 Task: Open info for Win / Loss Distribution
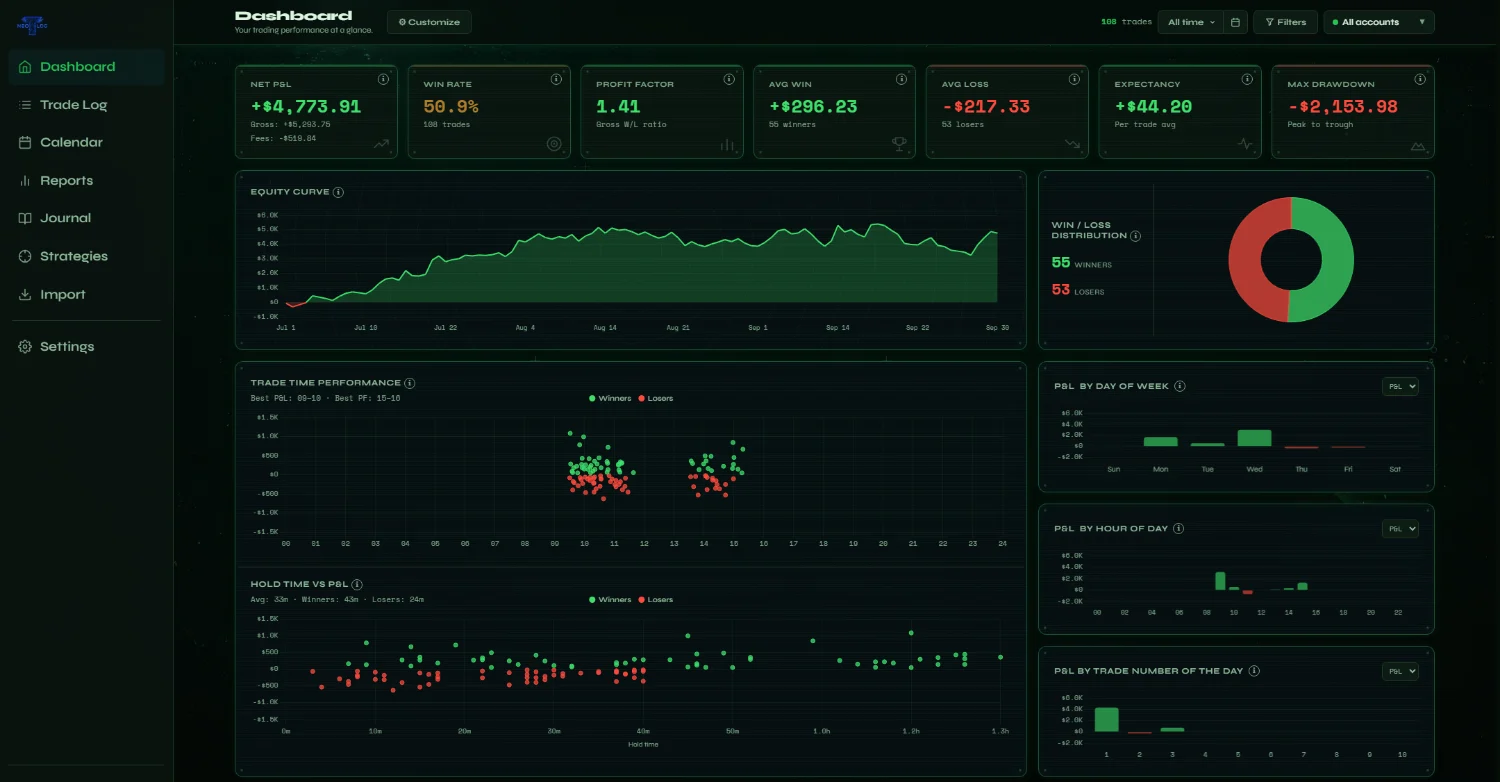click(1135, 236)
